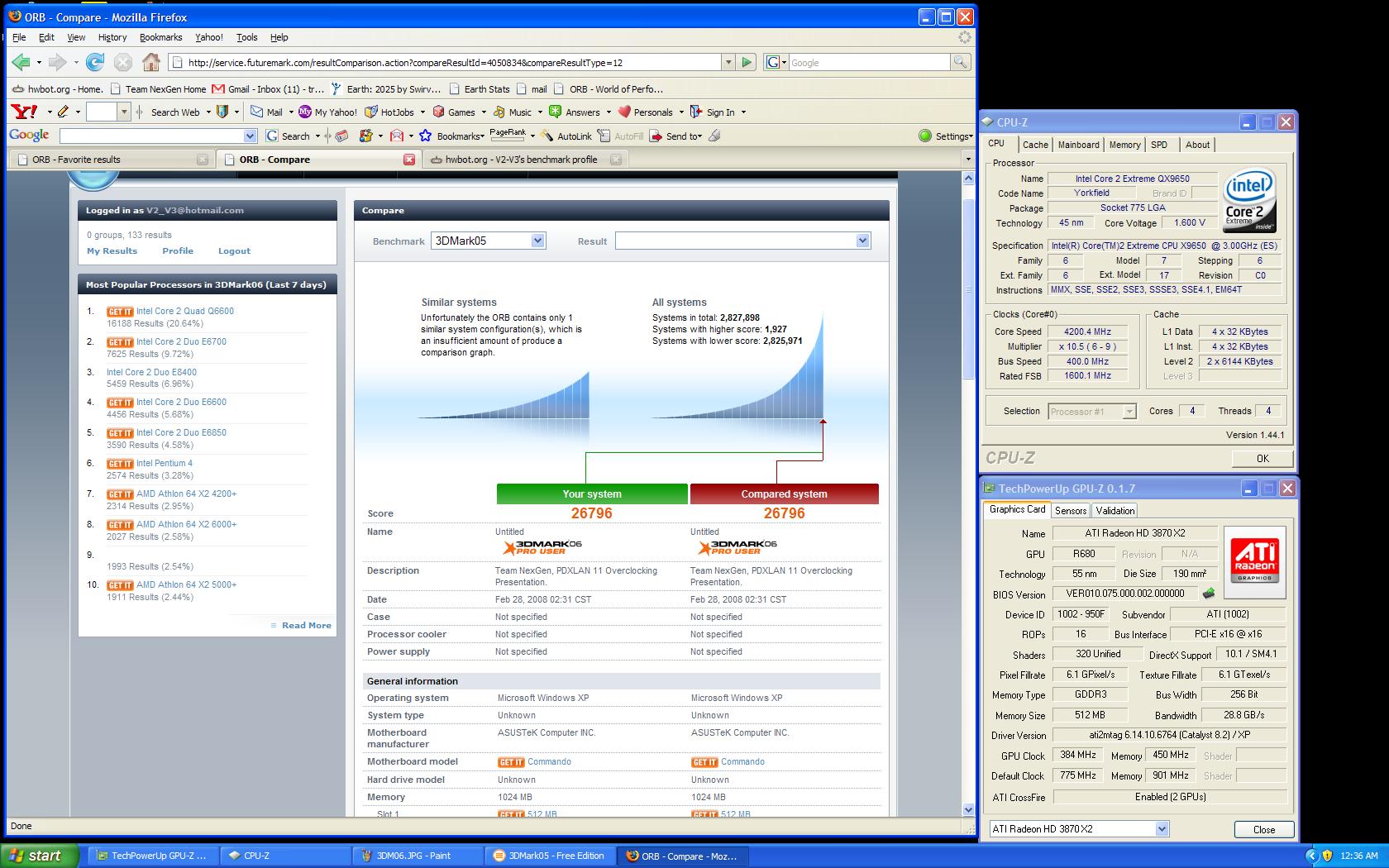Click AutoLink on the Google toolbar
The height and width of the screenshot is (868, 1389).
tap(567, 136)
